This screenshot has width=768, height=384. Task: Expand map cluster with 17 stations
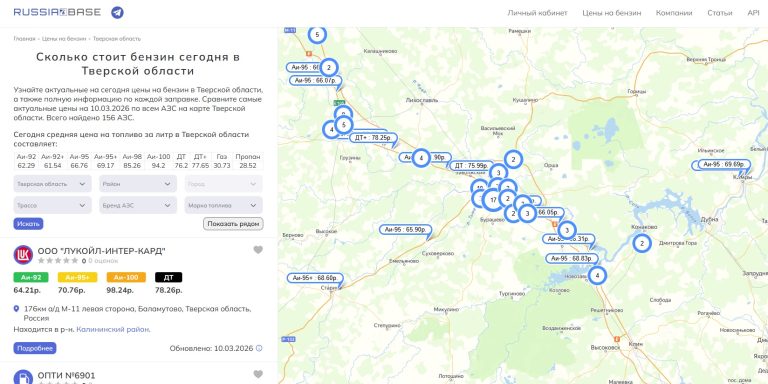493,199
